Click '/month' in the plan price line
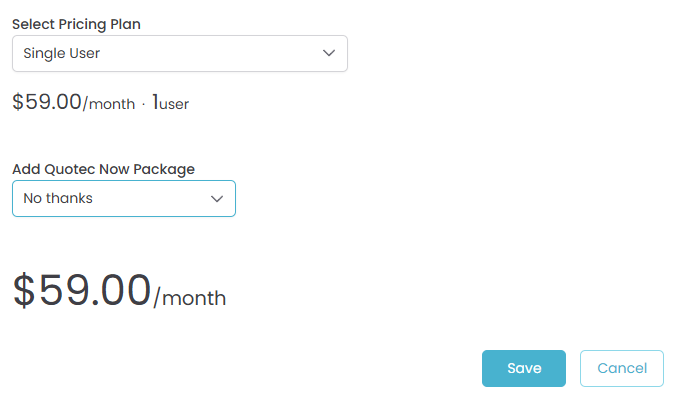 coord(109,104)
